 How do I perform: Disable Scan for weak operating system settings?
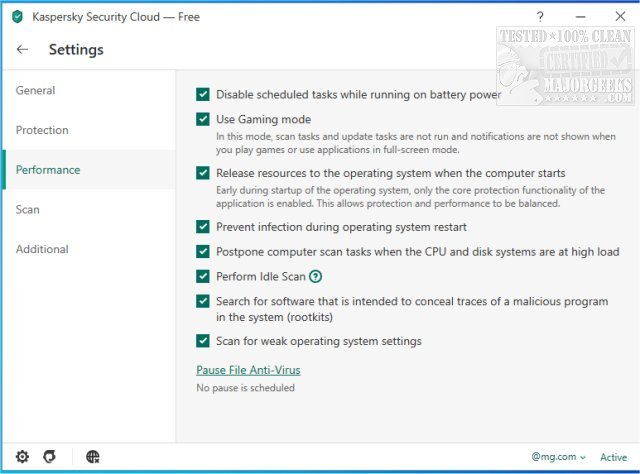coord(204,341)
